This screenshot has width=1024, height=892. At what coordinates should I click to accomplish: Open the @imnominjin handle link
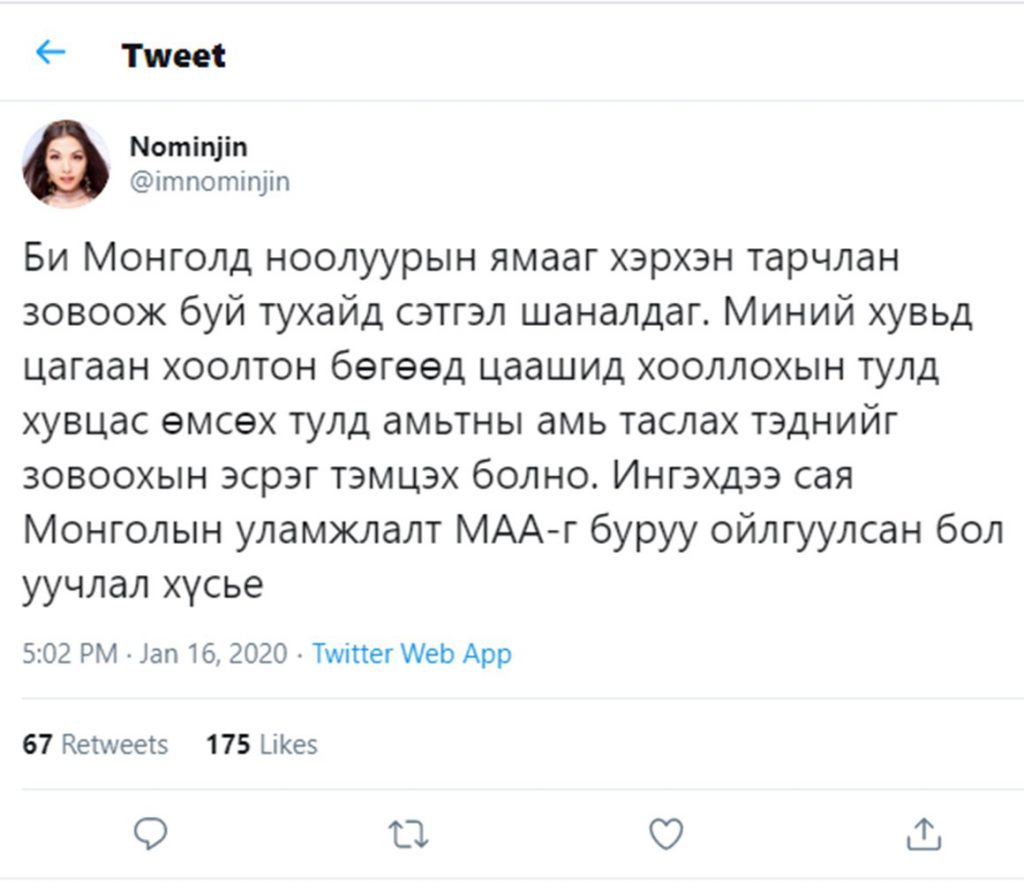coord(209,181)
